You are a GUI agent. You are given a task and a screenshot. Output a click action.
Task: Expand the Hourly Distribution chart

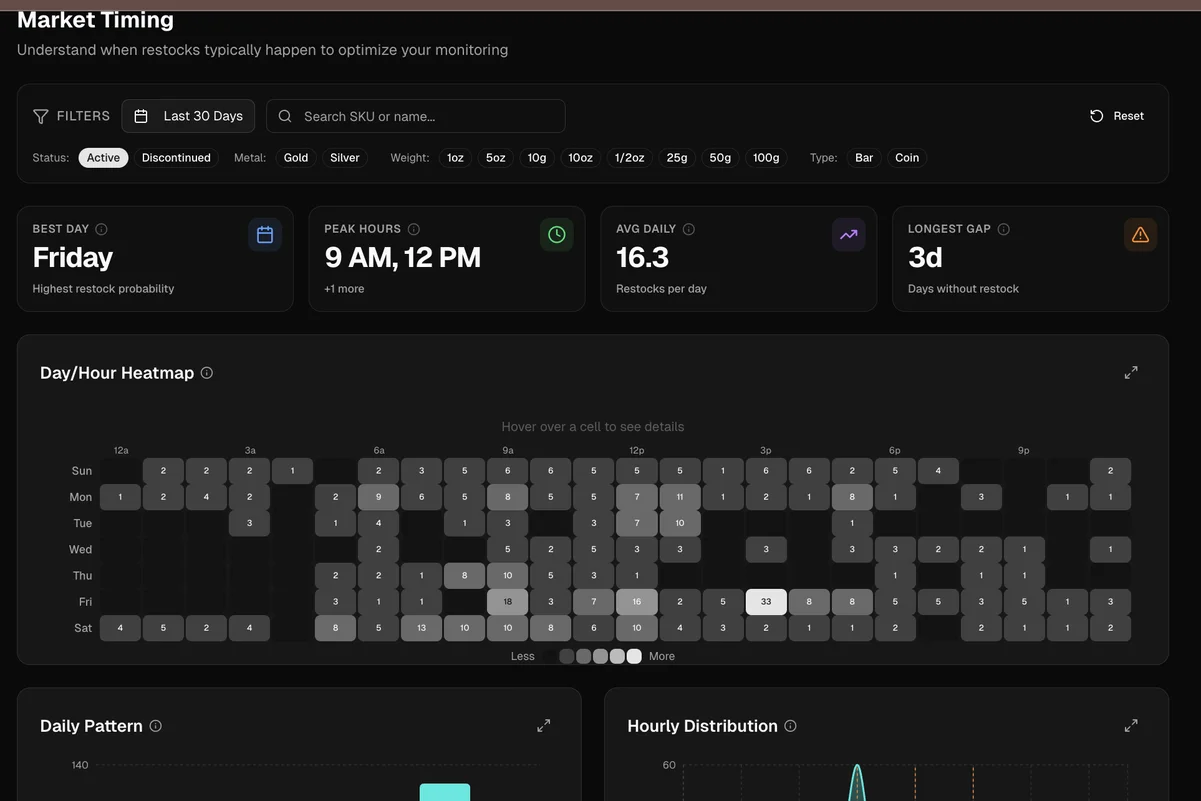pyautogui.click(x=1131, y=726)
